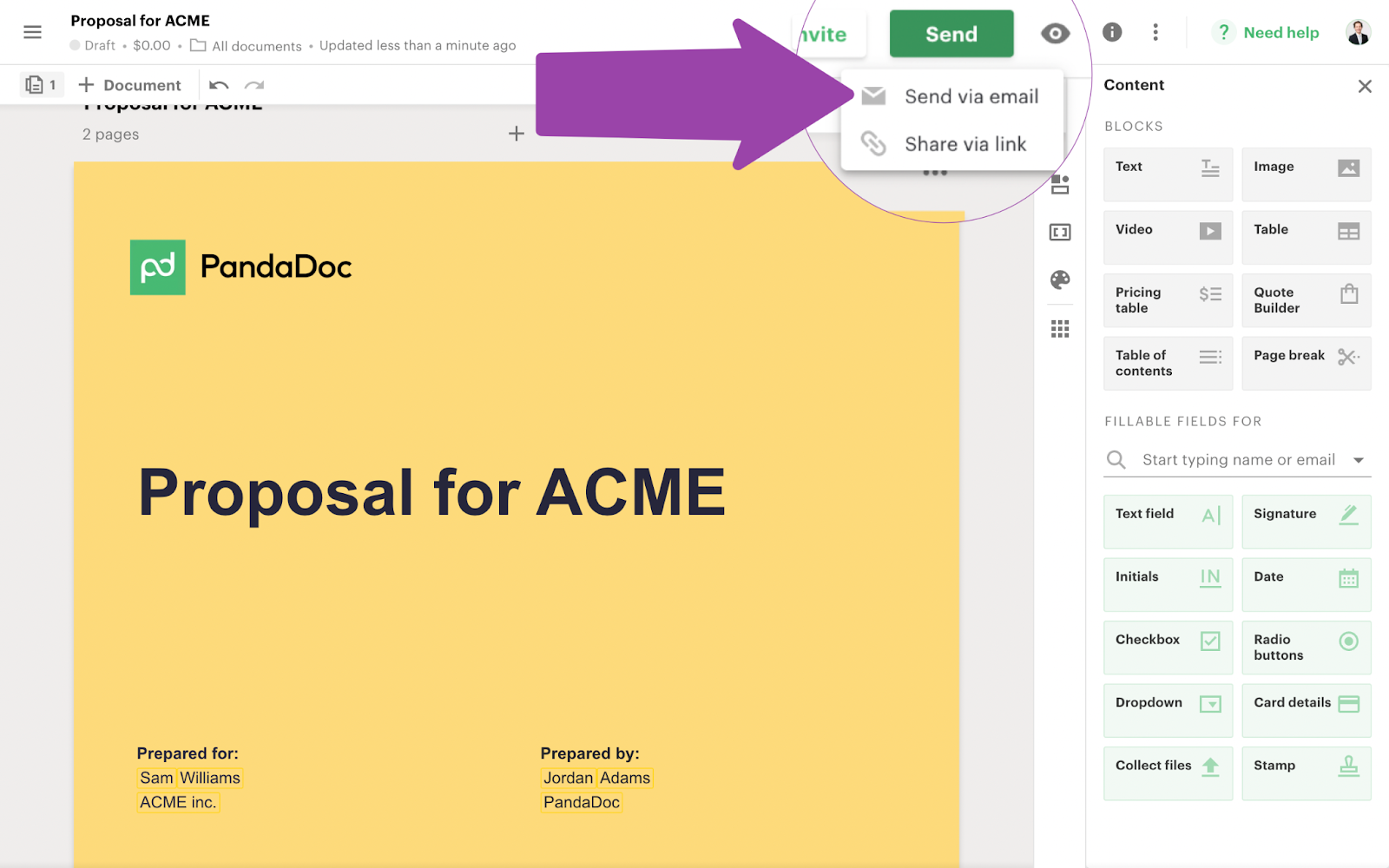The image size is (1389, 868).
Task: Insert a Page break block
Action: point(1307,363)
